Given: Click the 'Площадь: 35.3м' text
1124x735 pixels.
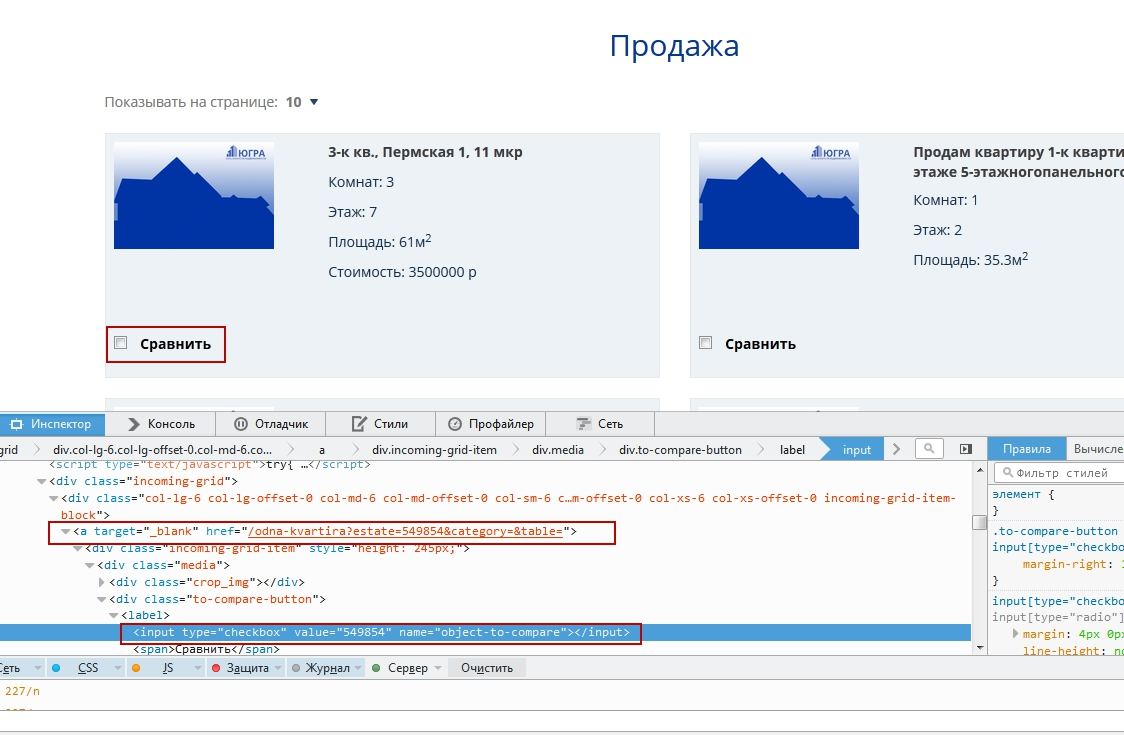Looking at the screenshot, I should pos(971,259).
